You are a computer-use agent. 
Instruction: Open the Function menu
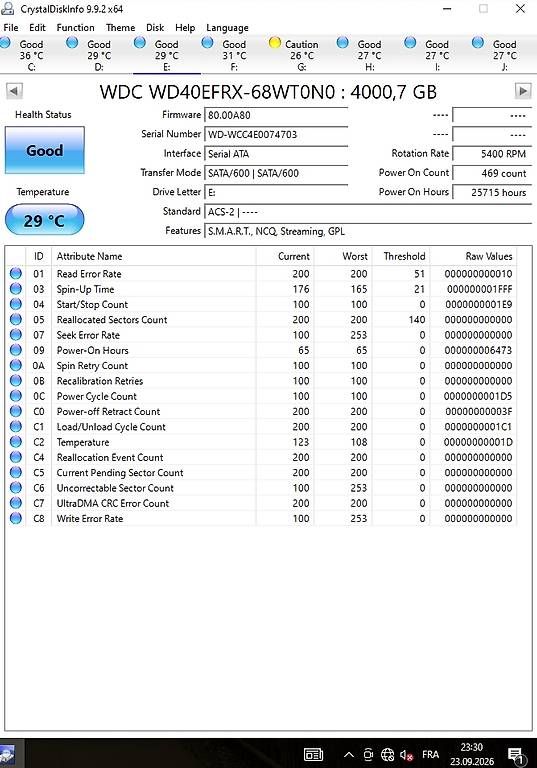click(x=75, y=27)
